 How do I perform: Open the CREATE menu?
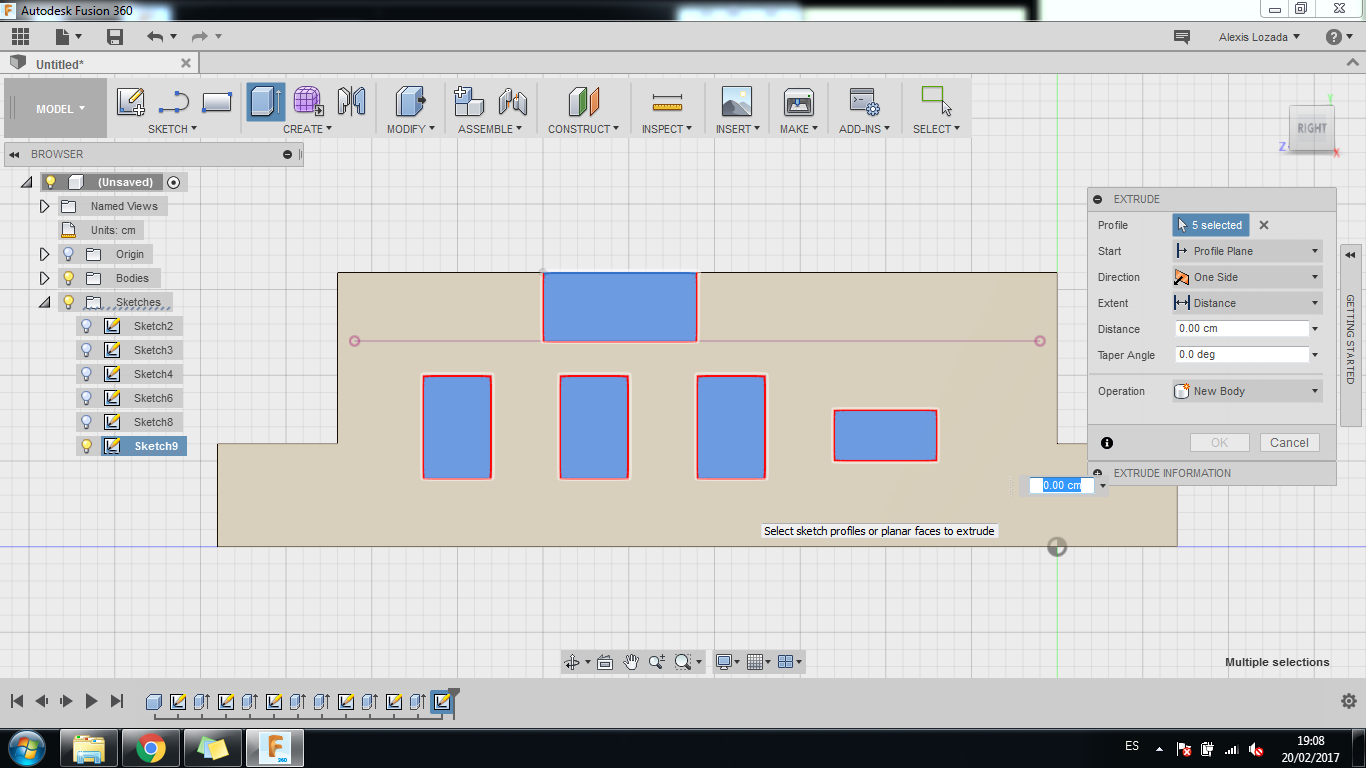pos(307,129)
